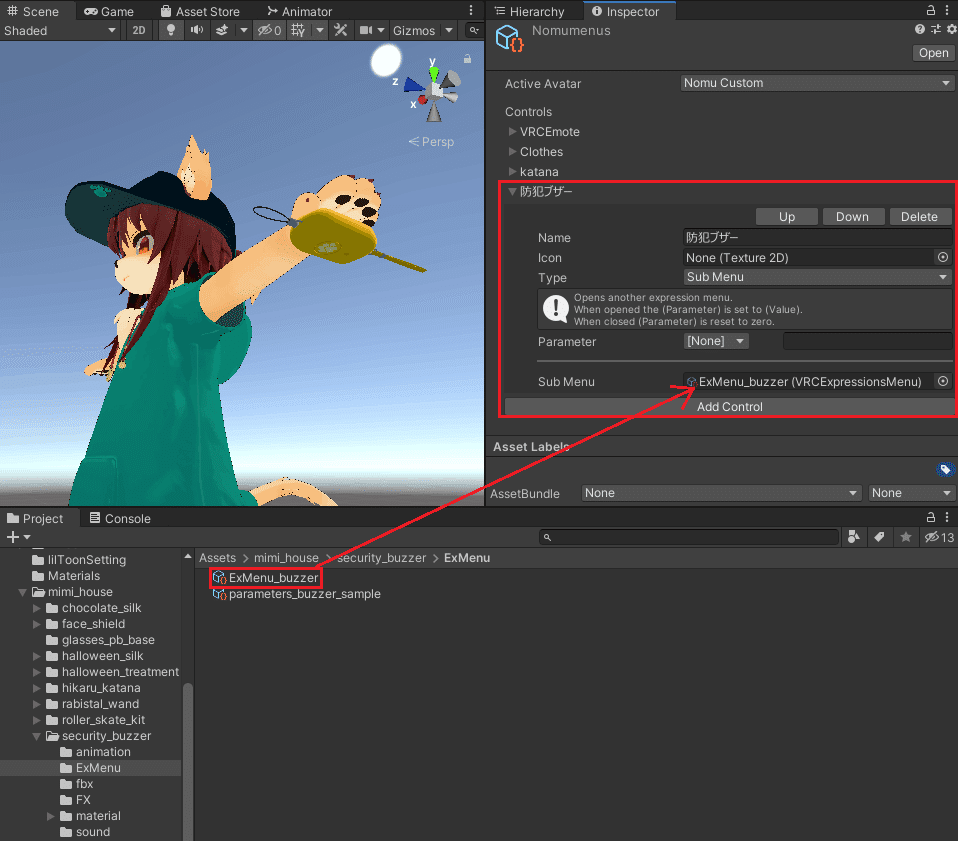Open the Project panel more options menu
Image resolution: width=958 pixels, height=841 pixels.
[x=947, y=517]
